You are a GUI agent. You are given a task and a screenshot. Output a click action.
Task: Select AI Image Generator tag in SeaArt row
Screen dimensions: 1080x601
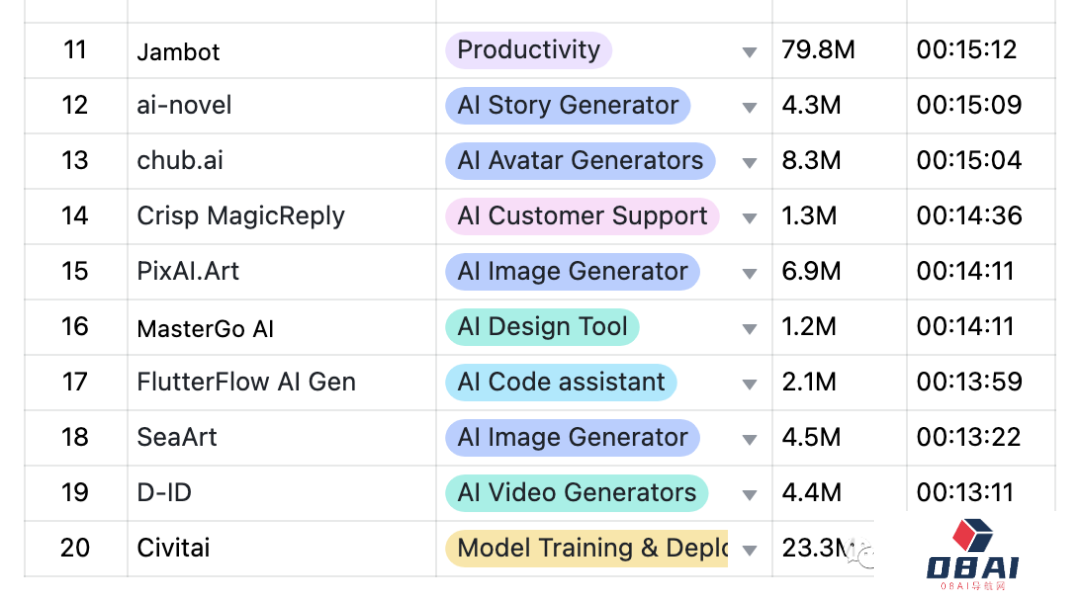[572, 438]
